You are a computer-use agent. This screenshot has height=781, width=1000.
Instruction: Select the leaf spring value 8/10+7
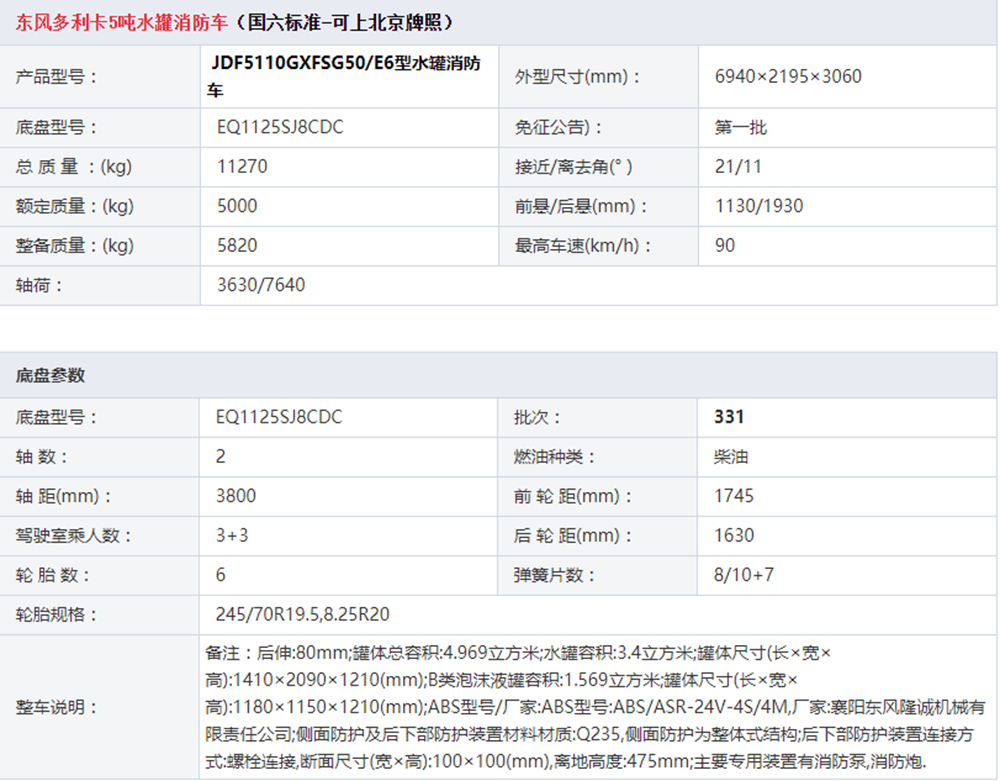coord(744,575)
